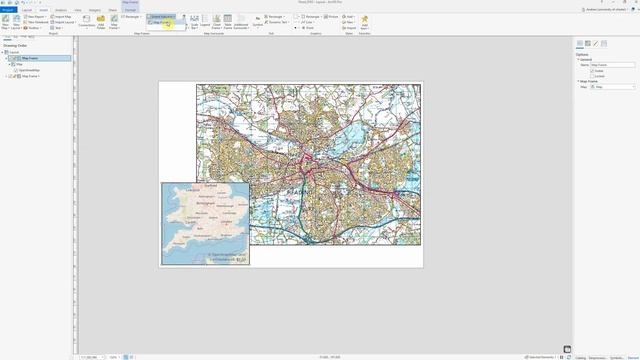Click Import Map button

pos(61,17)
